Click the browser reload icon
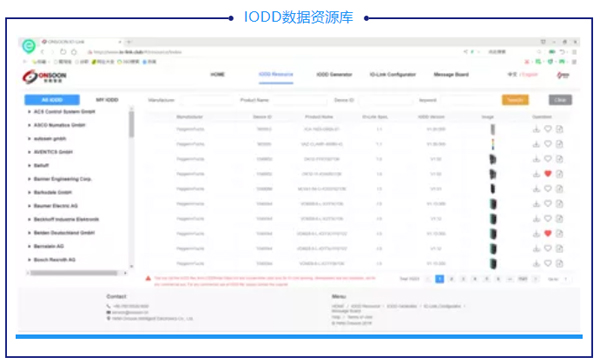 pos(63,52)
